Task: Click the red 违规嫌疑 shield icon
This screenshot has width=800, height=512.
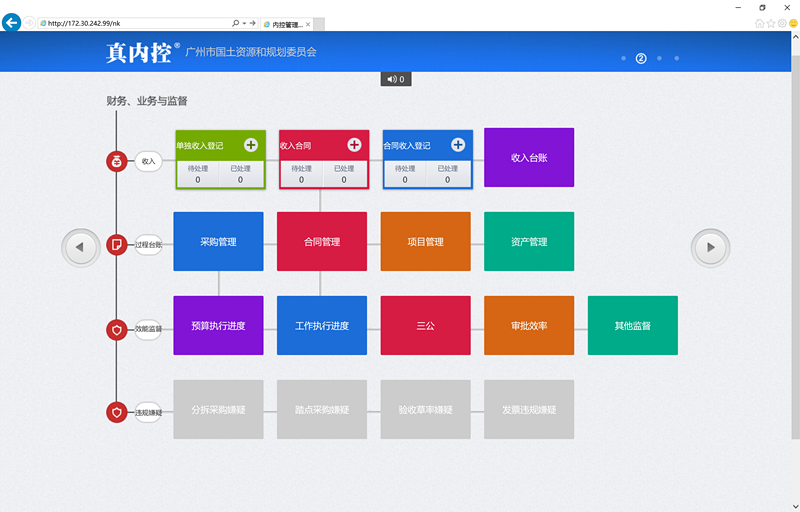Action: tap(117, 412)
